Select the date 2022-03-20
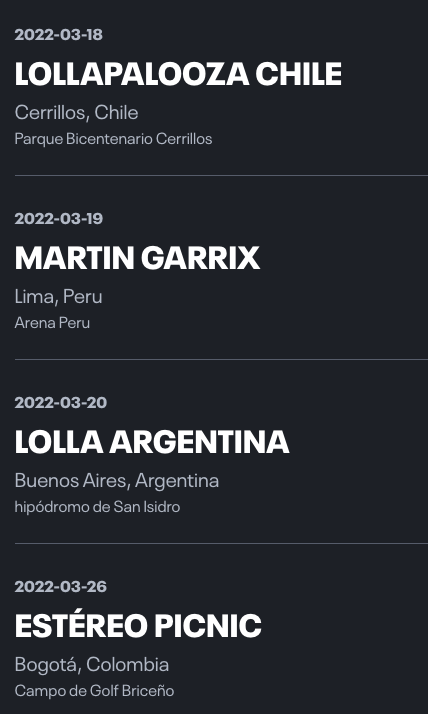Viewport: 428px width, 714px height. tap(61, 403)
